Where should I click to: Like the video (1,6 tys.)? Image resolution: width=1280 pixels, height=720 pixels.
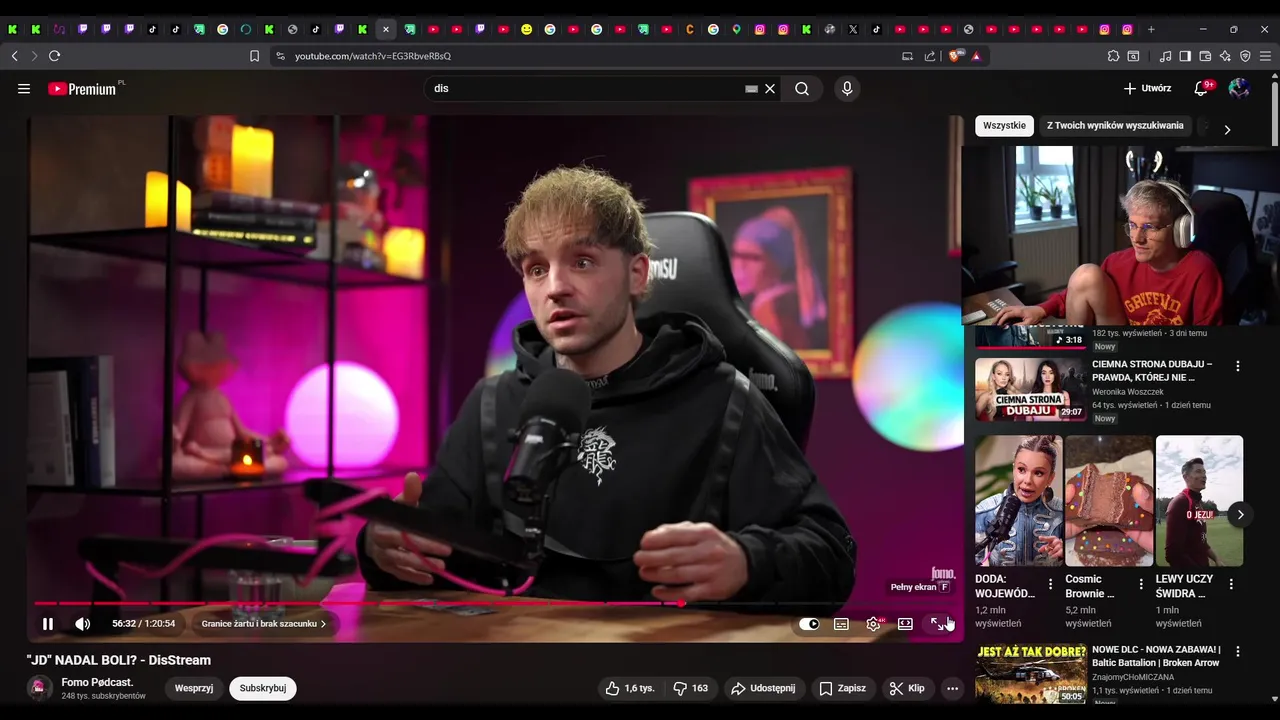click(x=630, y=688)
